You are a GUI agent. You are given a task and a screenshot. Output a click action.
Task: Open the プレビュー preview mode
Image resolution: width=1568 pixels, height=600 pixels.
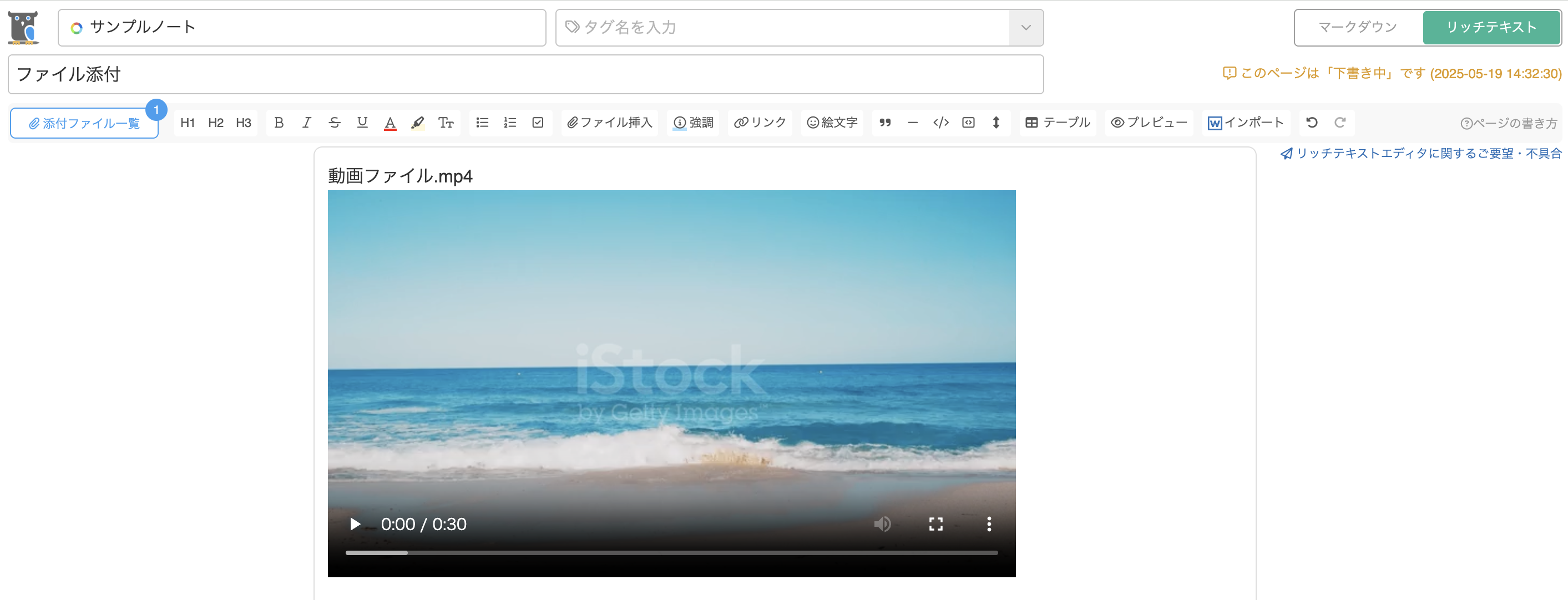[1149, 123]
